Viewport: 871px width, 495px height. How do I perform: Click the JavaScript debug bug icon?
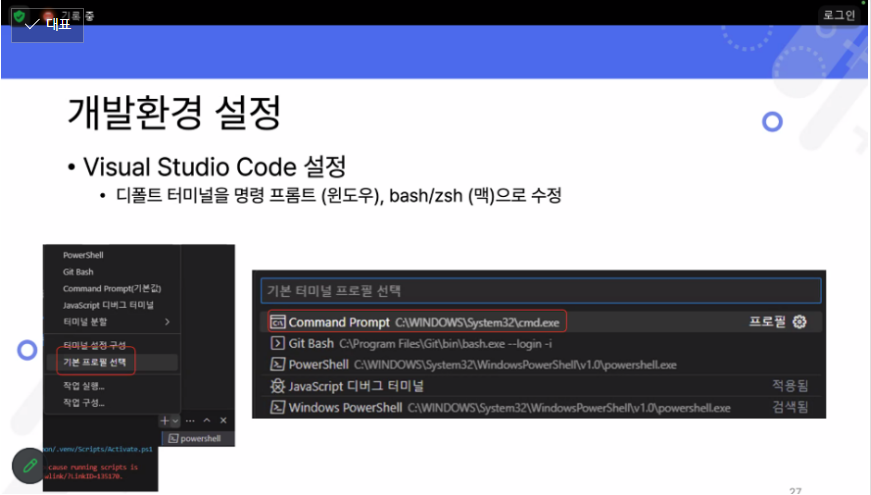point(278,386)
